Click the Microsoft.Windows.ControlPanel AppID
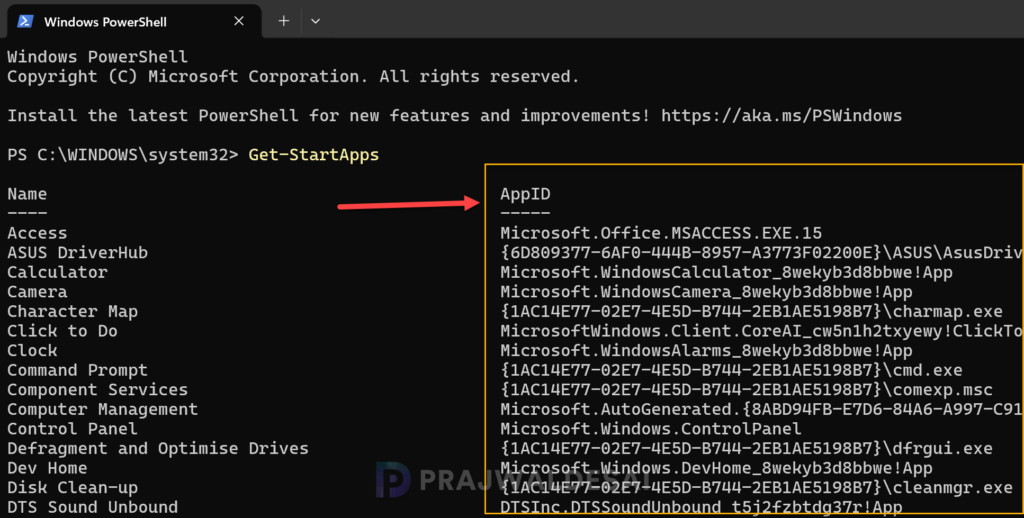1024x518 pixels. pos(651,429)
